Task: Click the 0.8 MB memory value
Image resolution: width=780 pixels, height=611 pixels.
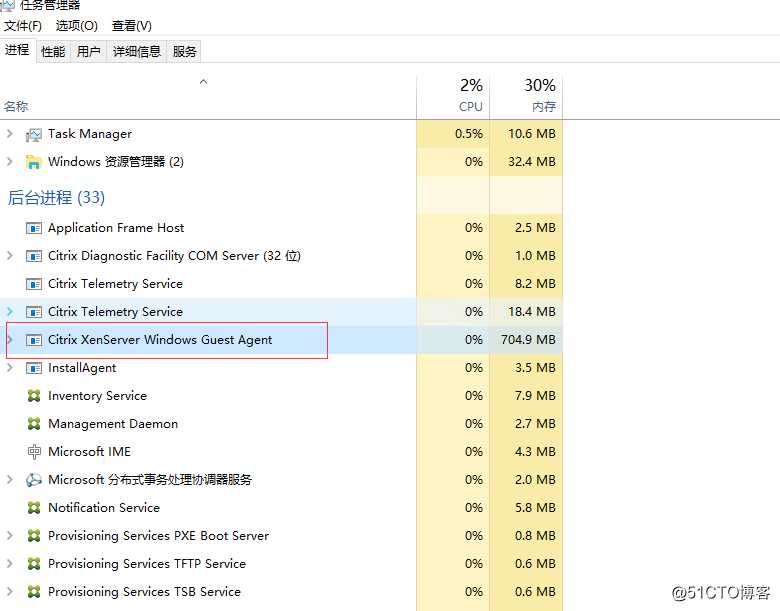Action: 535,536
